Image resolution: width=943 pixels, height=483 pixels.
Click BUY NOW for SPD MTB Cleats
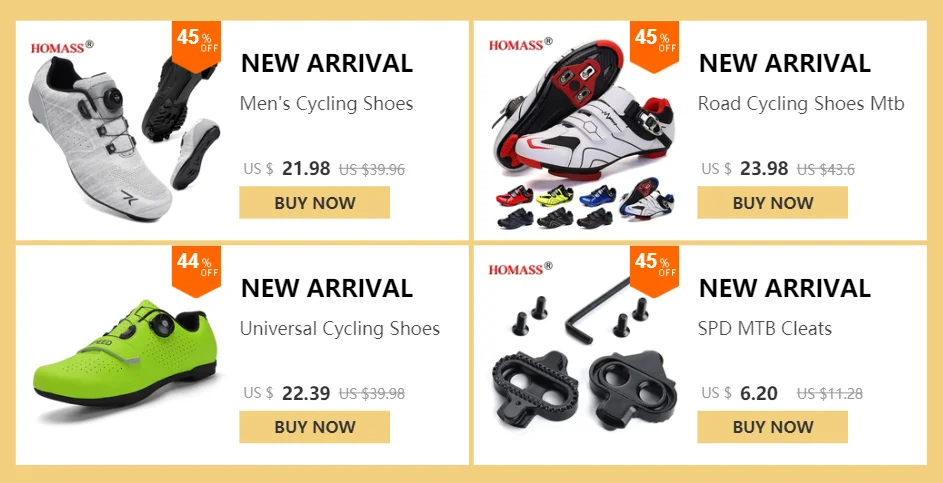coord(772,427)
